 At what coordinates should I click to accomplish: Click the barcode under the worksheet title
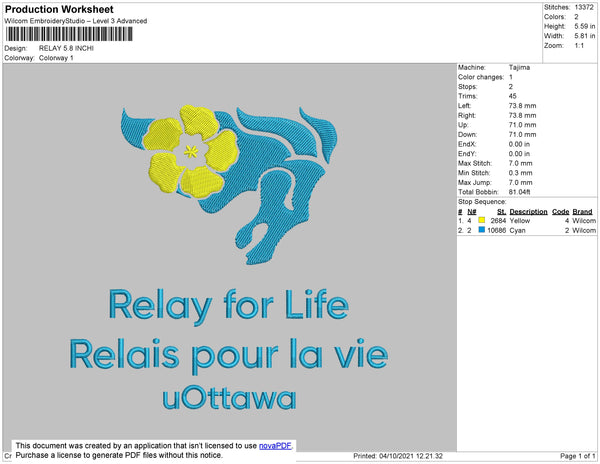point(69,34)
